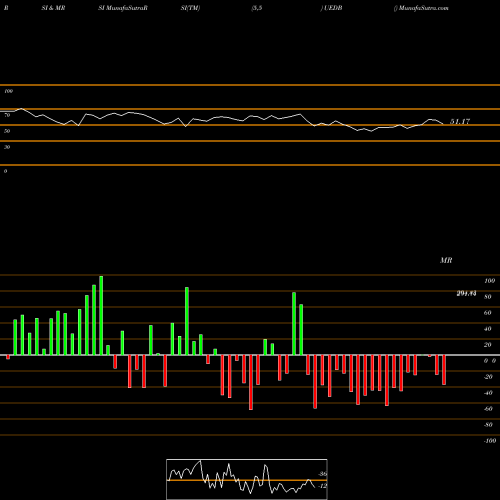Image resolution: width=500 pixels, height=500 pixels.
Task: Click the MR axis -100 label
Action: 490,441
